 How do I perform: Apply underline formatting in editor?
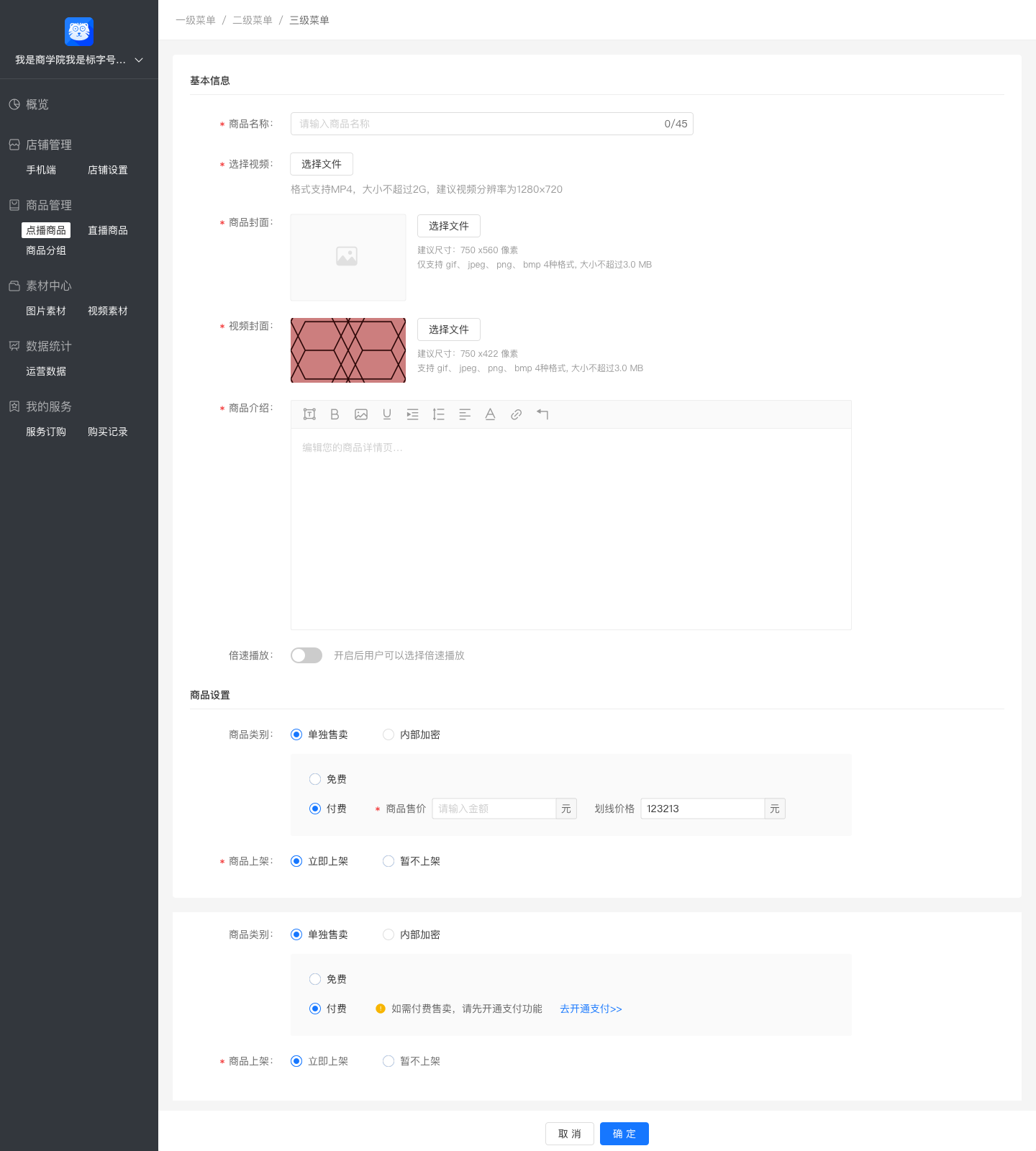(387, 414)
